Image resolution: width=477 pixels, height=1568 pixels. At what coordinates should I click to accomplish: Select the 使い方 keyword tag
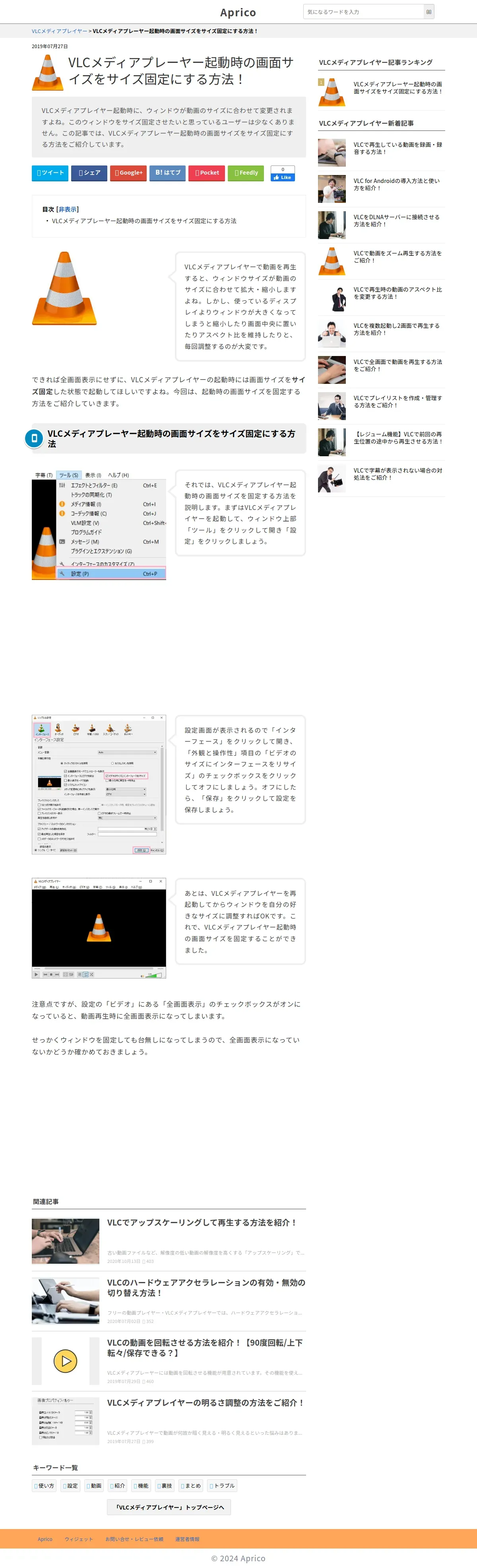point(45,1486)
